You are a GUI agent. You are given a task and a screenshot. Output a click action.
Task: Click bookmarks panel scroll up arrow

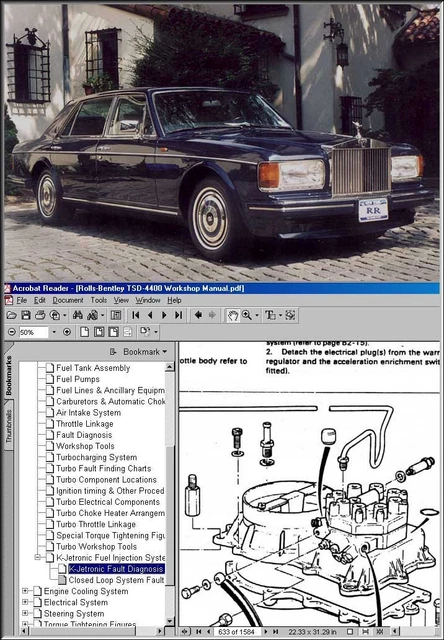pyautogui.click(x=170, y=367)
